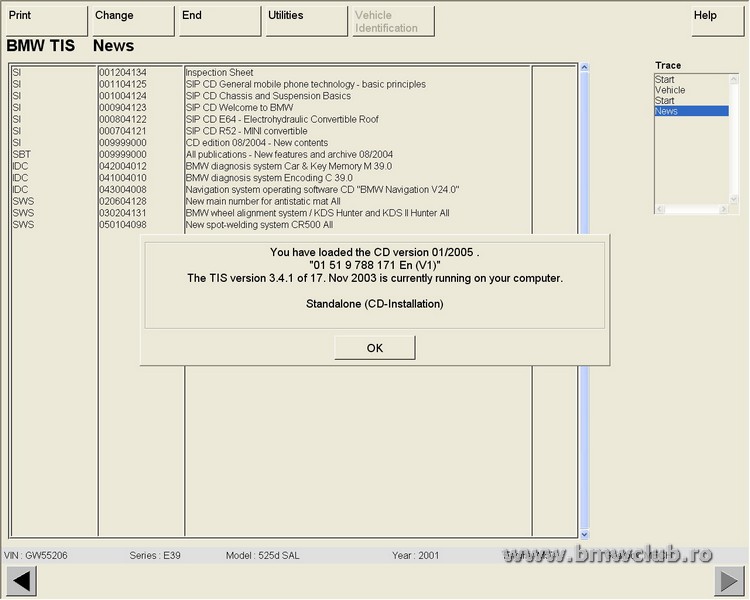750x600 pixels.
Task: Open CD edition 08/2004 New contents
Action: click(256, 143)
